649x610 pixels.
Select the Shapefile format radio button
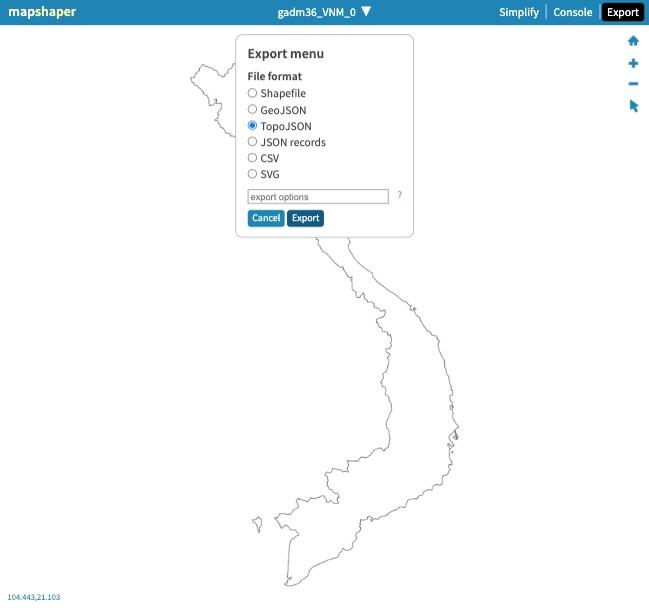tap(252, 93)
